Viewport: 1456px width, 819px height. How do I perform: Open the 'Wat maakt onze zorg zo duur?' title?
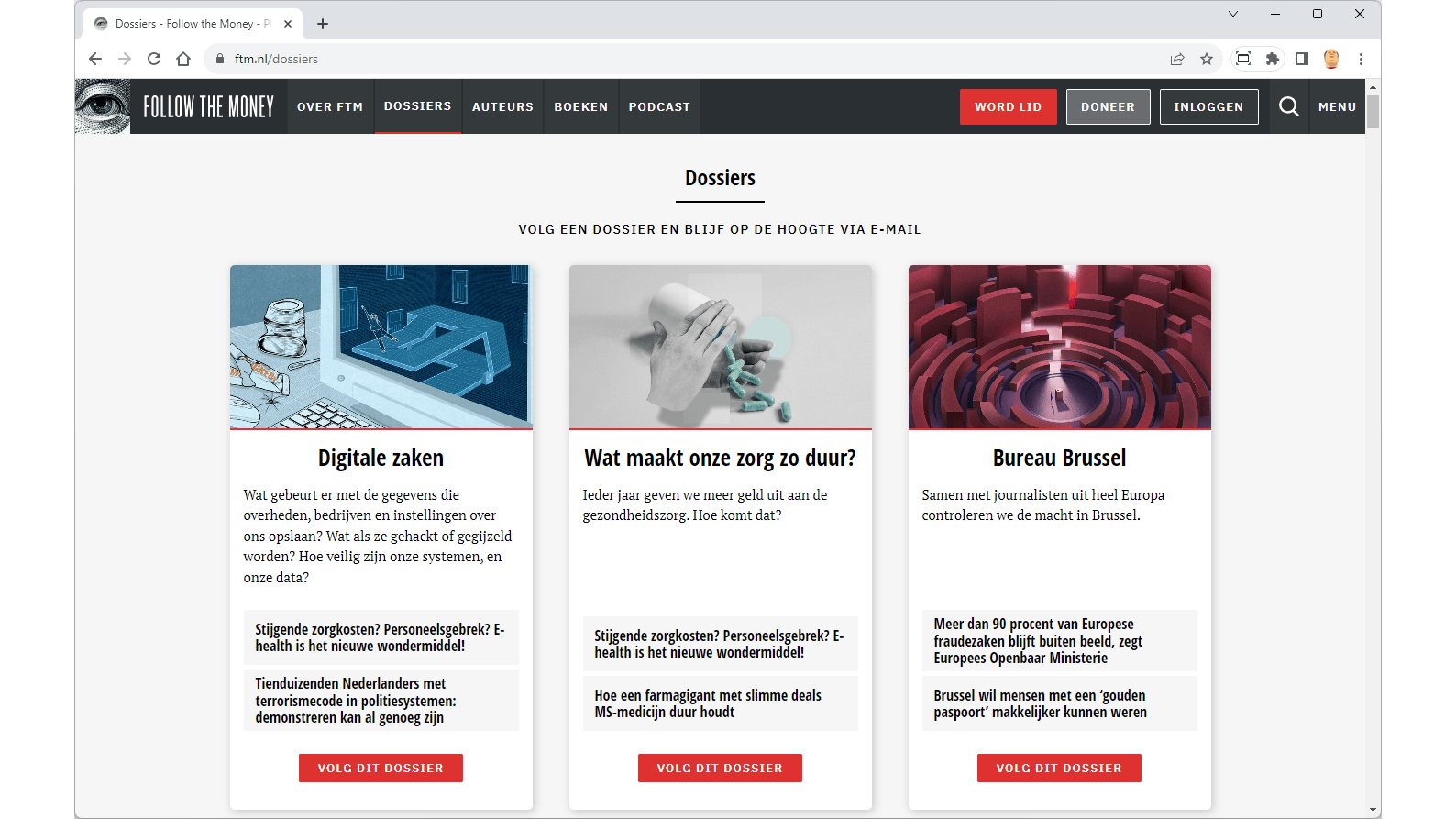721,458
